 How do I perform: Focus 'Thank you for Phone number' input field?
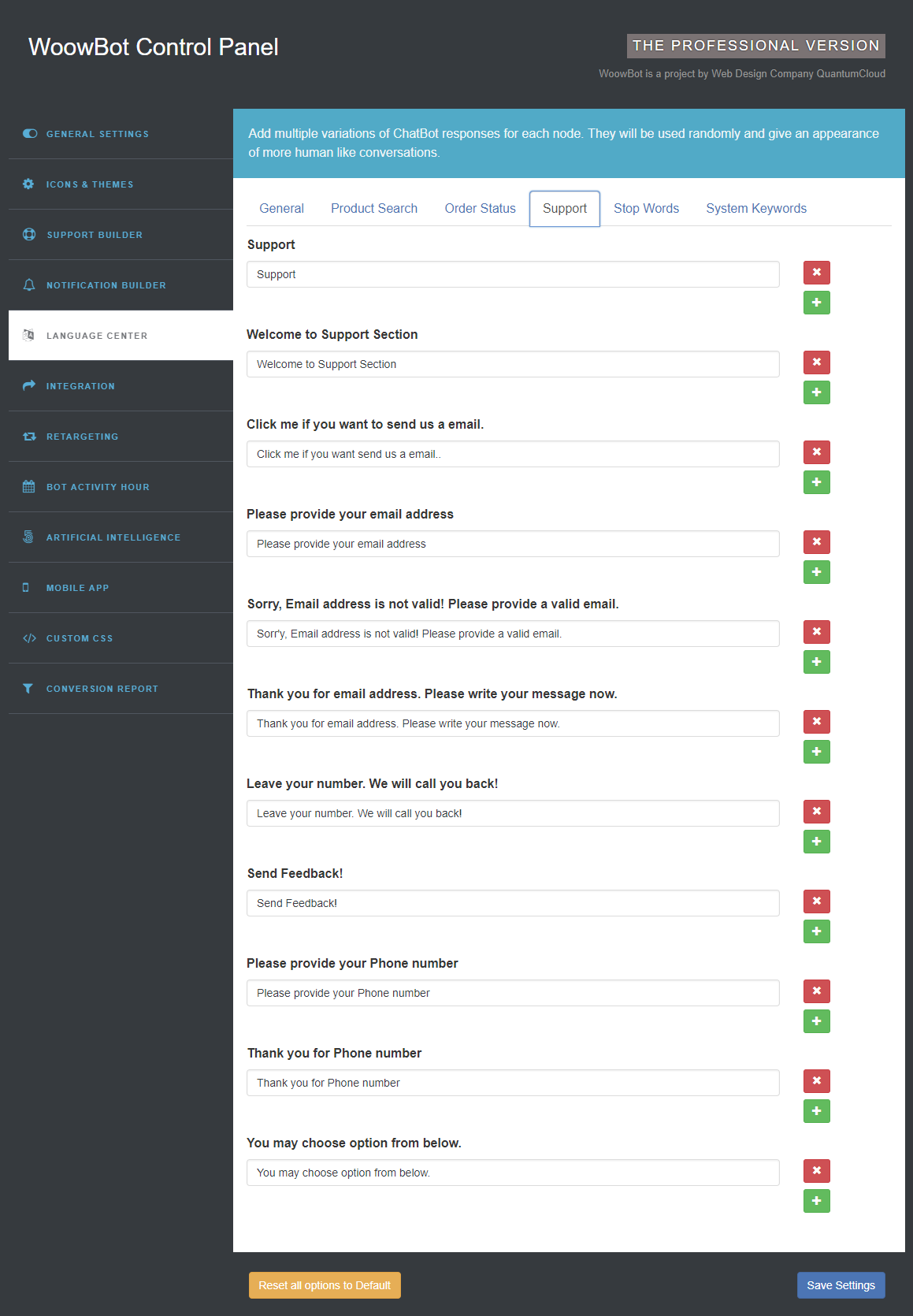pyautogui.click(x=513, y=1083)
